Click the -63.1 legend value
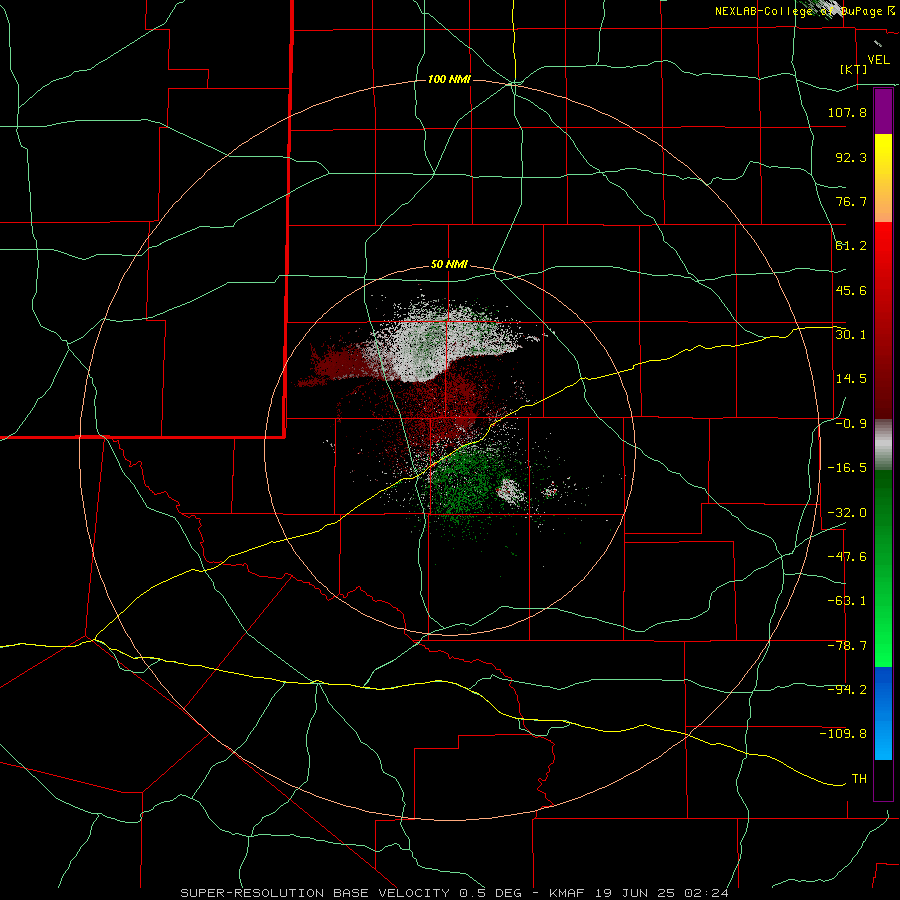900x900 pixels. coord(847,601)
